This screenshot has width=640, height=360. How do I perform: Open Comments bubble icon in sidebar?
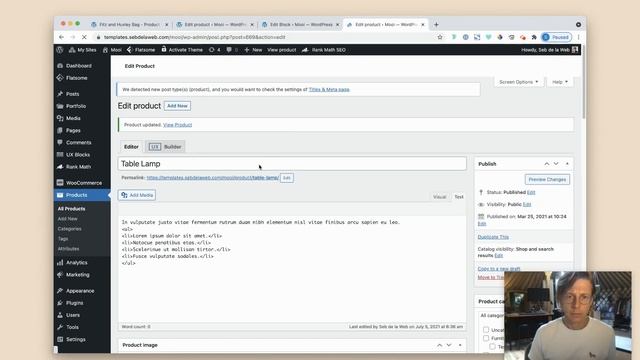click(60, 142)
